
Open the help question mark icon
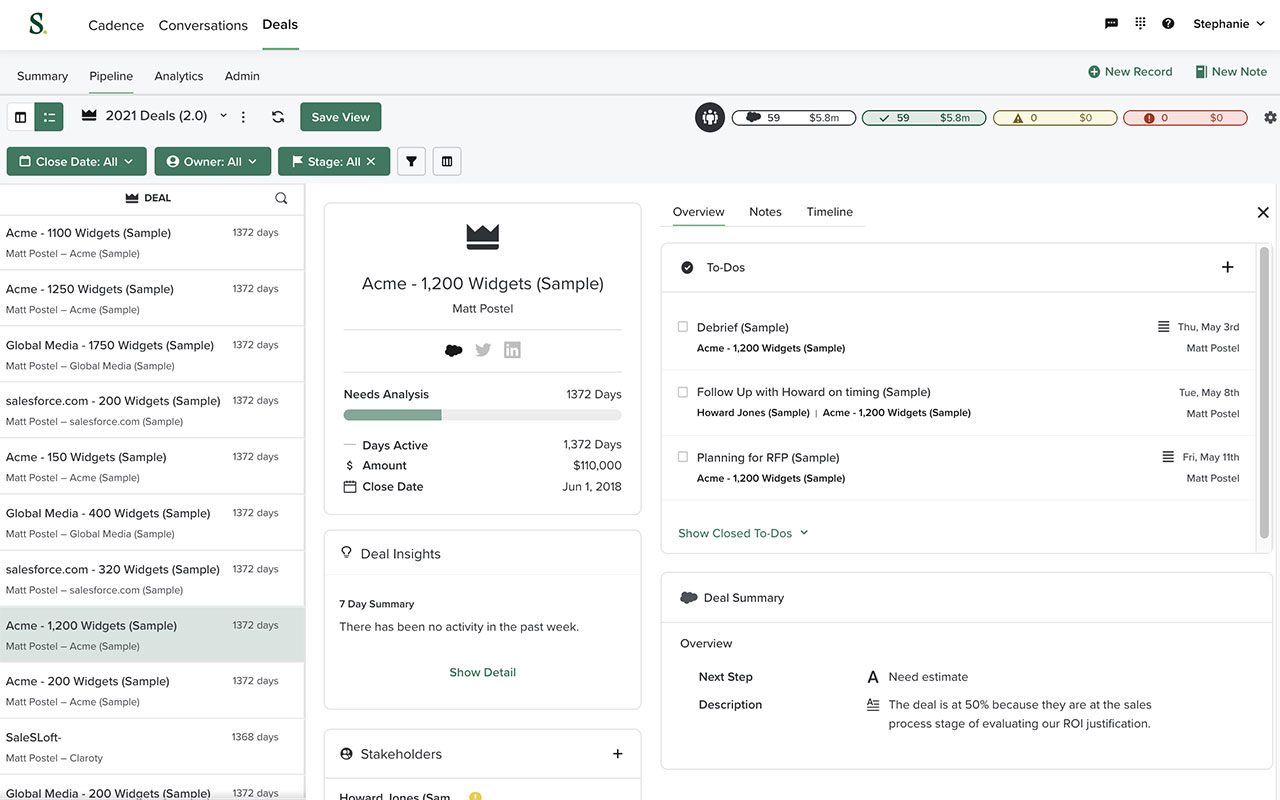click(1168, 24)
